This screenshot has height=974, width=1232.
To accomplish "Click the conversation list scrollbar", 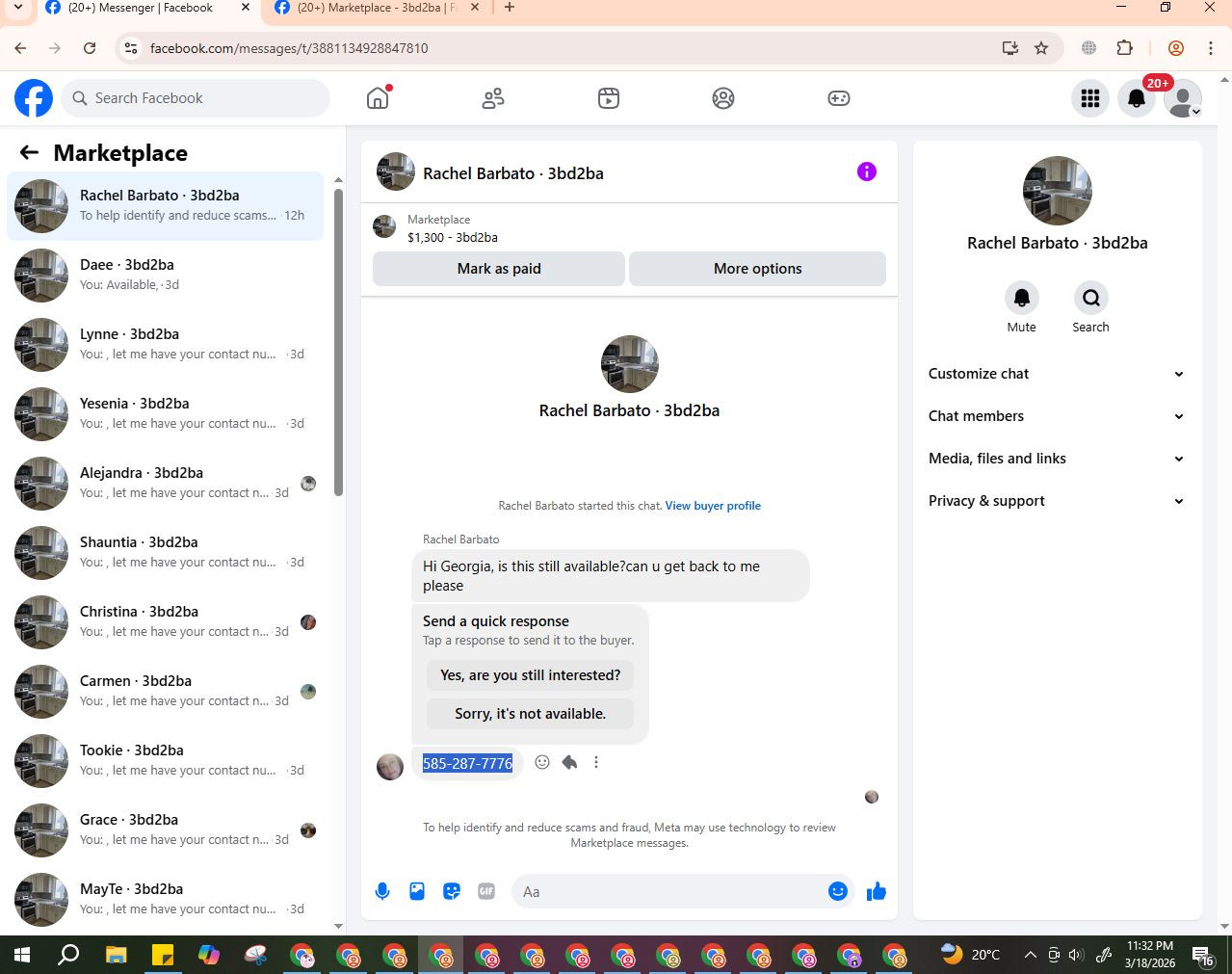I will pyautogui.click(x=338, y=342).
